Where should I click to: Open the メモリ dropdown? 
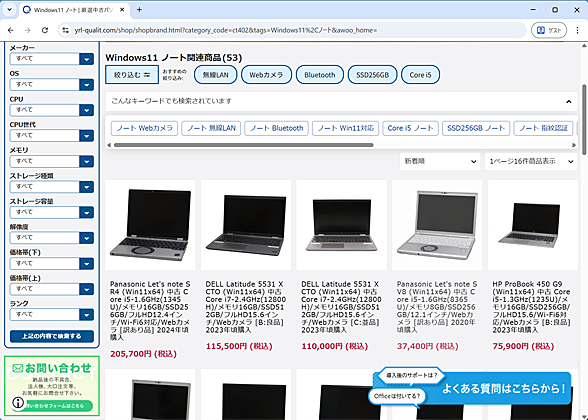tap(52, 161)
